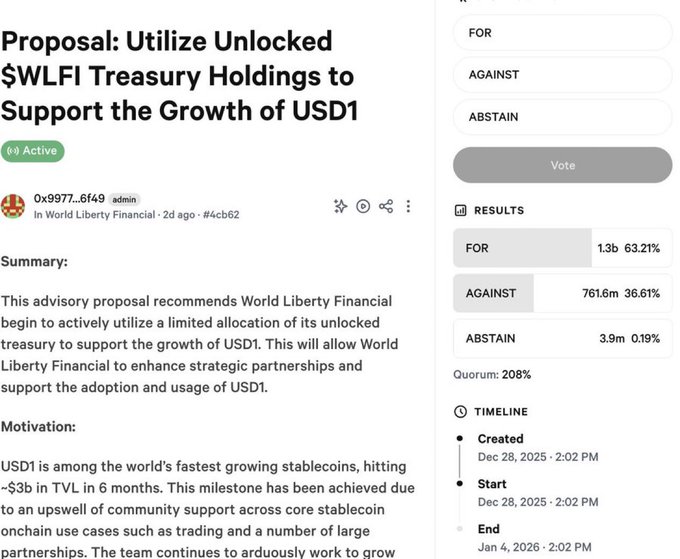Click the Timeline clock icon
The image size is (680, 559).
[460, 412]
